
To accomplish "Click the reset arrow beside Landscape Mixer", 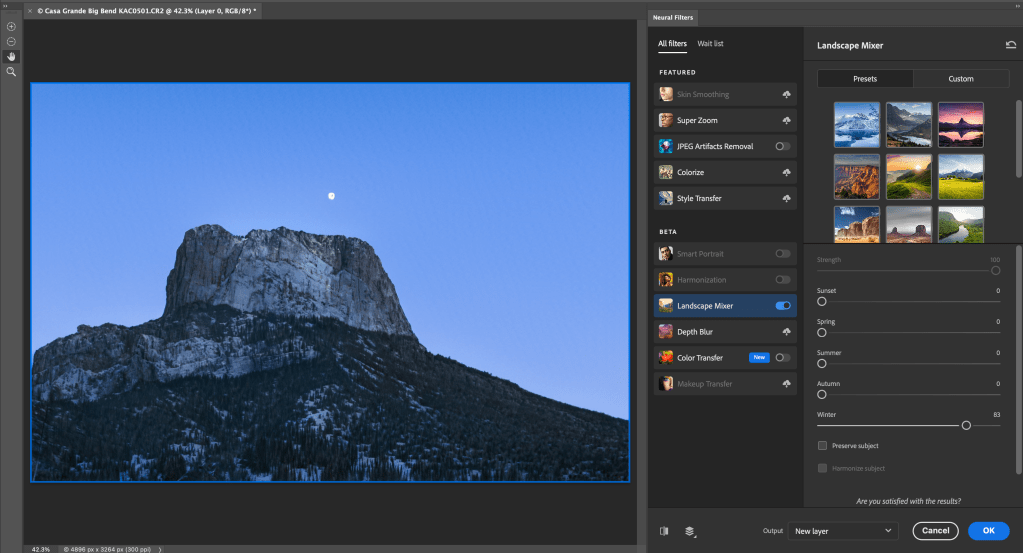I will pos(1011,45).
